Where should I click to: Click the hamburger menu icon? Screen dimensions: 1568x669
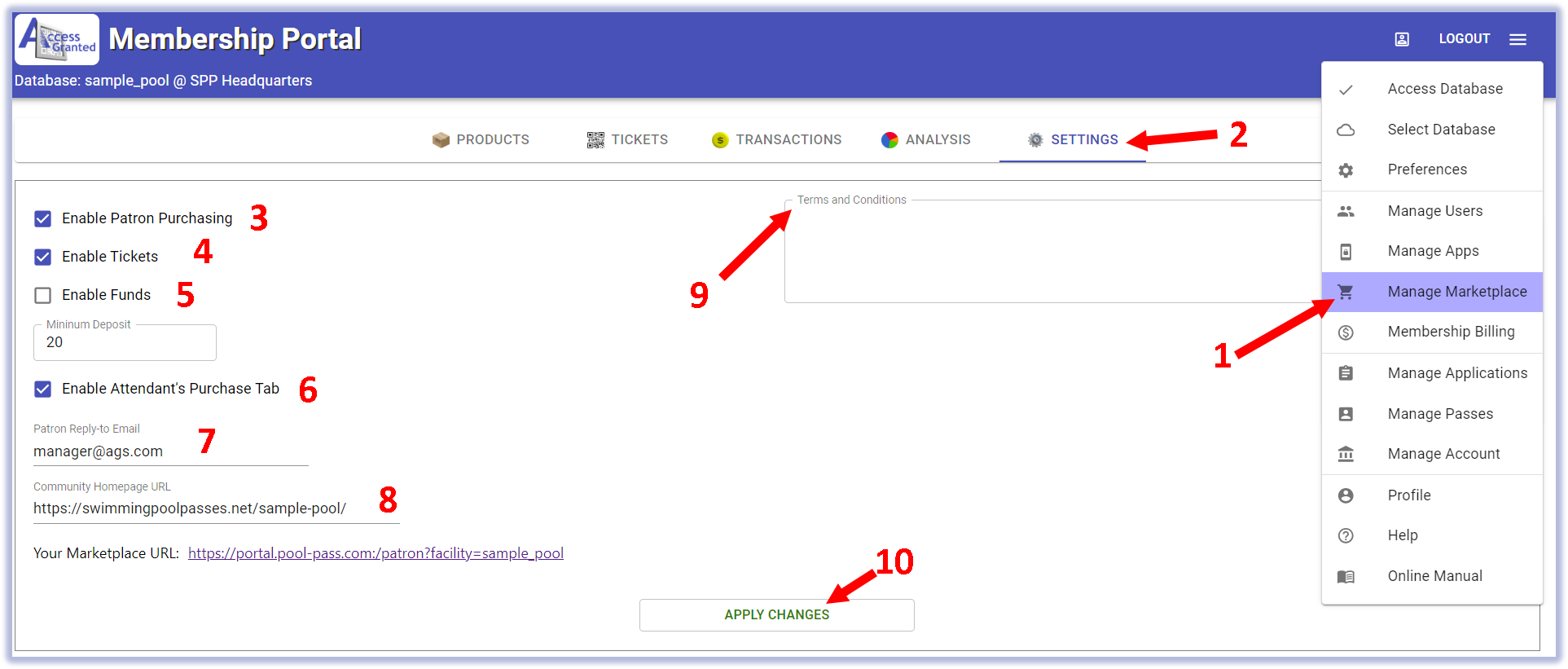[1517, 39]
